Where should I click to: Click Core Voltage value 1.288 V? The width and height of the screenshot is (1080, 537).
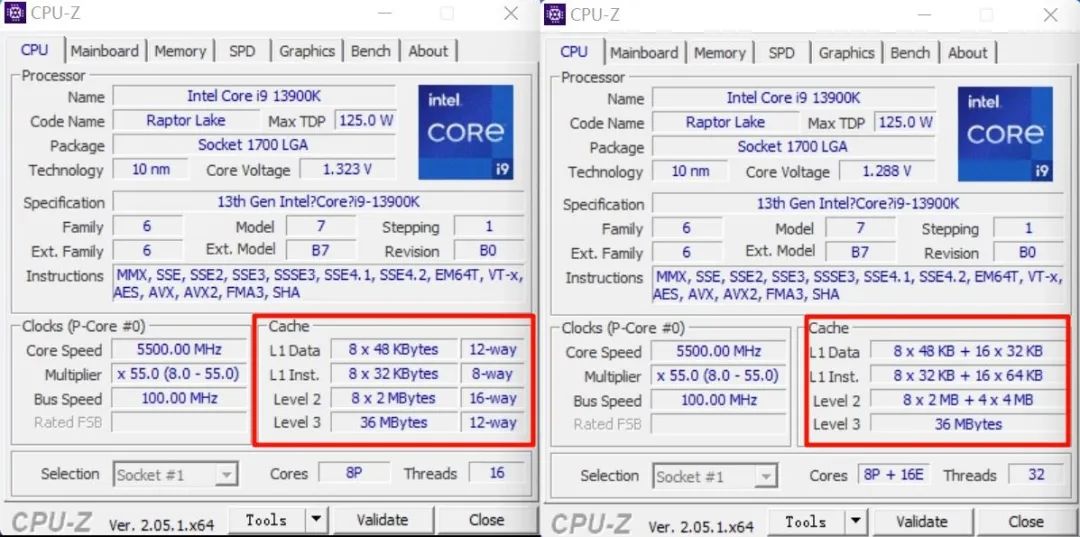pyautogui.click(x=887, y=171)
